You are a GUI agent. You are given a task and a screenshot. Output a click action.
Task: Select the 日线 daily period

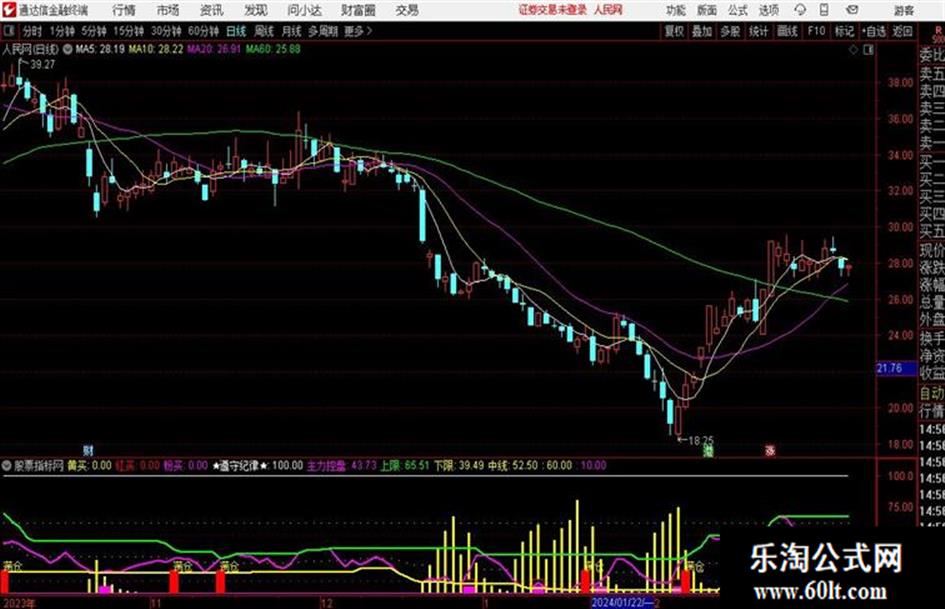point(236,31)
